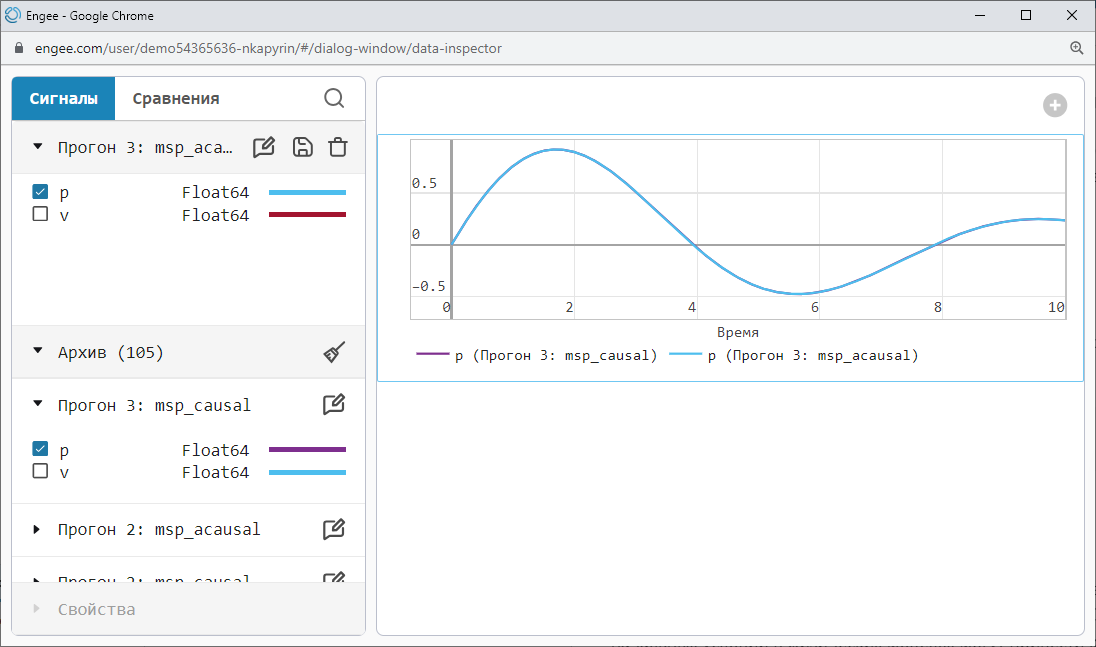Collapse Прогон 3: msp_causal in archive
The image size is (1096, 647).
click(38, 405)
